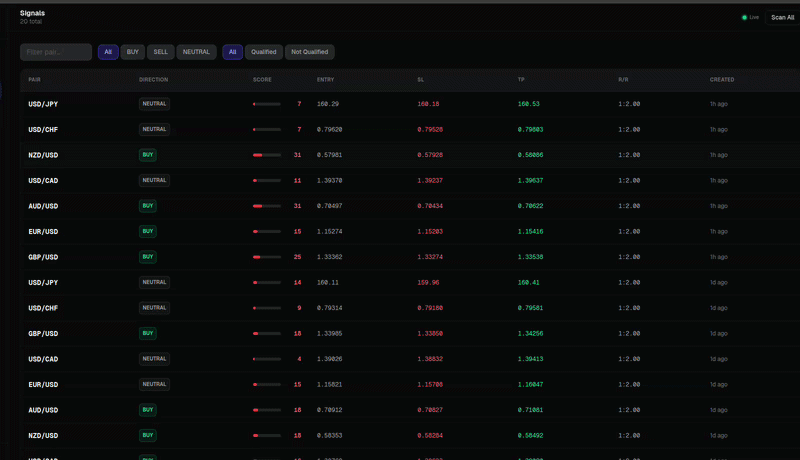
Task: Open USD/JPY pair with entry 160.29
Action: (43, 104)
